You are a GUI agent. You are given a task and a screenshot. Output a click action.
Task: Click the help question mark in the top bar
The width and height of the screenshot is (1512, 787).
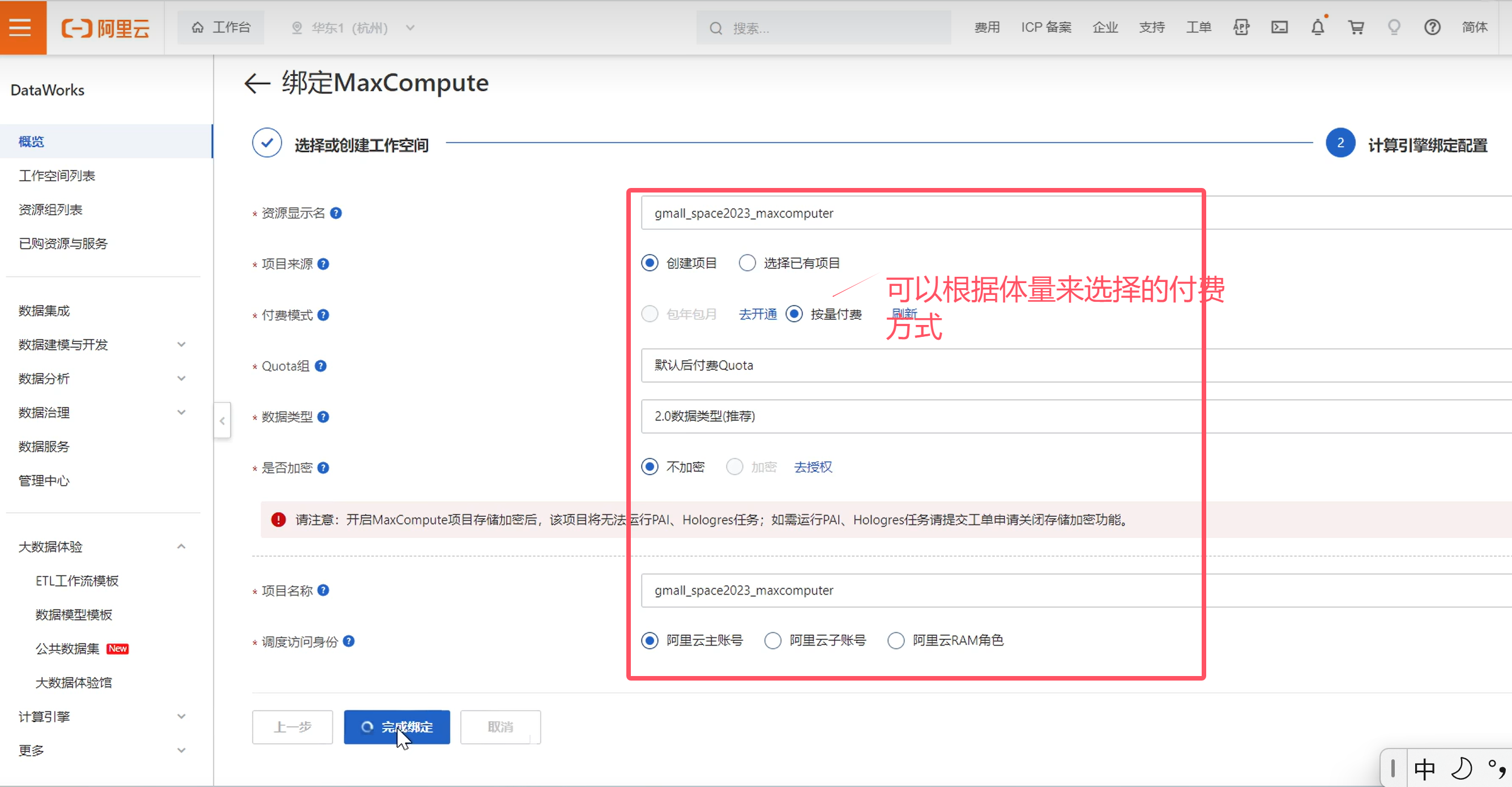pyautogui.click(x=1432, y=27)
